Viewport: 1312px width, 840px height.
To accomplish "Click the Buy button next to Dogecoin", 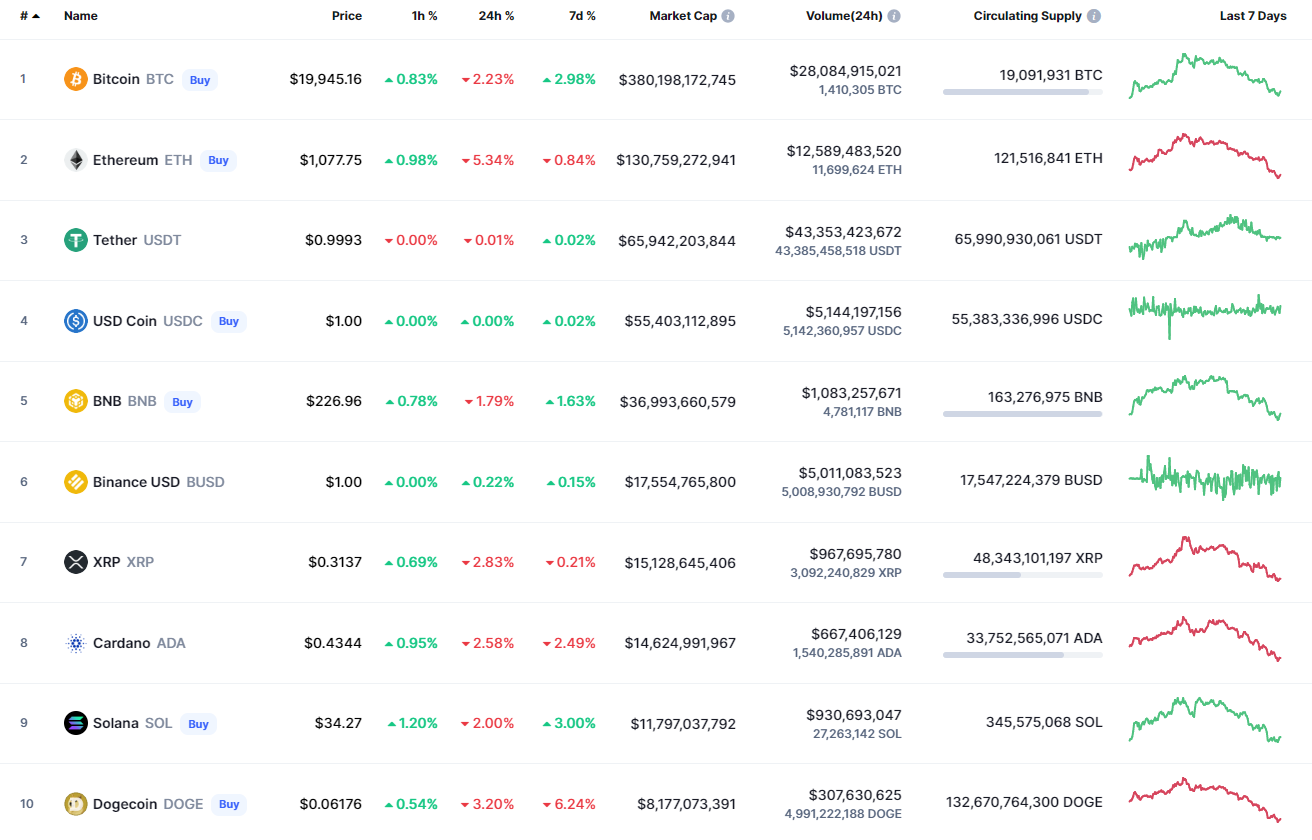I will coord(229,804).
